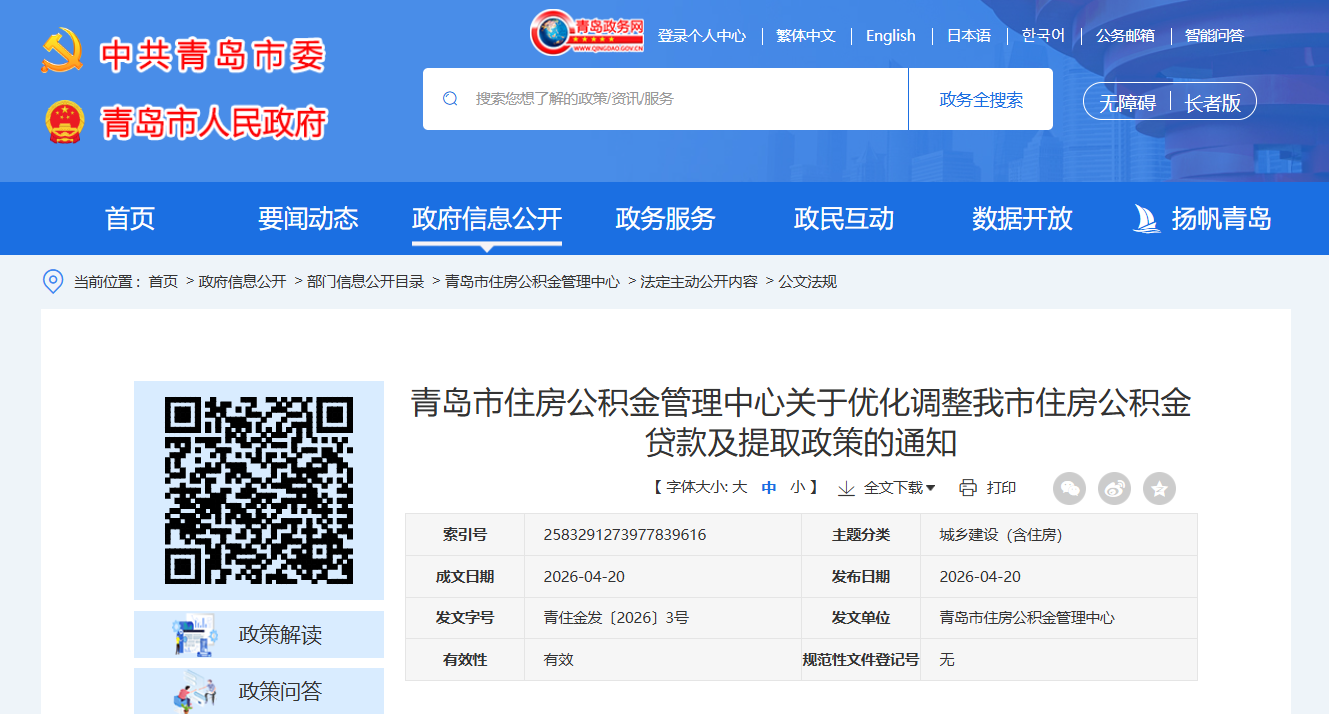Click the download icon beside 全文下载

tap(846, 488)
